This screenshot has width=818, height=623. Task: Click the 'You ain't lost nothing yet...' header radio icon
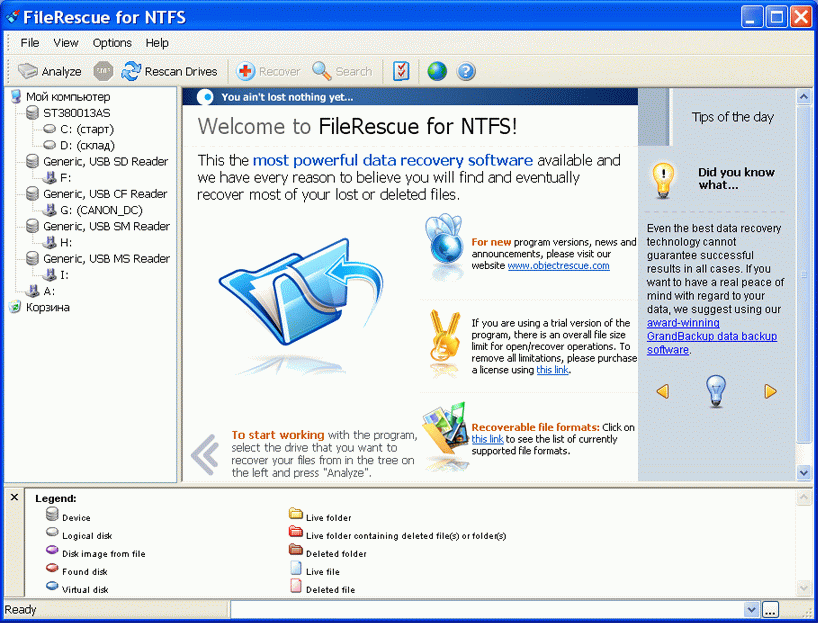[x=206, y=97]
